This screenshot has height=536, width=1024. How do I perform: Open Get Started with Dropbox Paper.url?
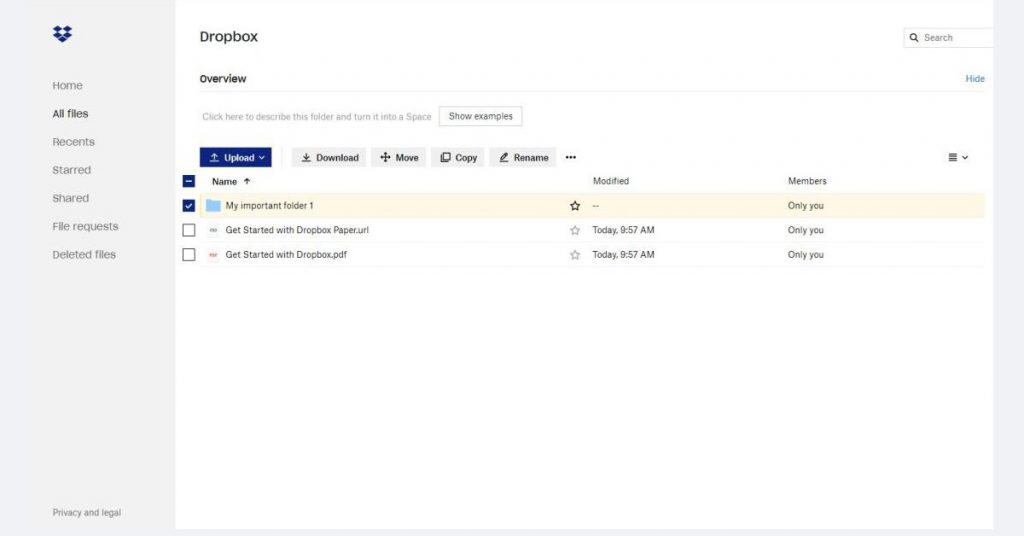point(297,230)
